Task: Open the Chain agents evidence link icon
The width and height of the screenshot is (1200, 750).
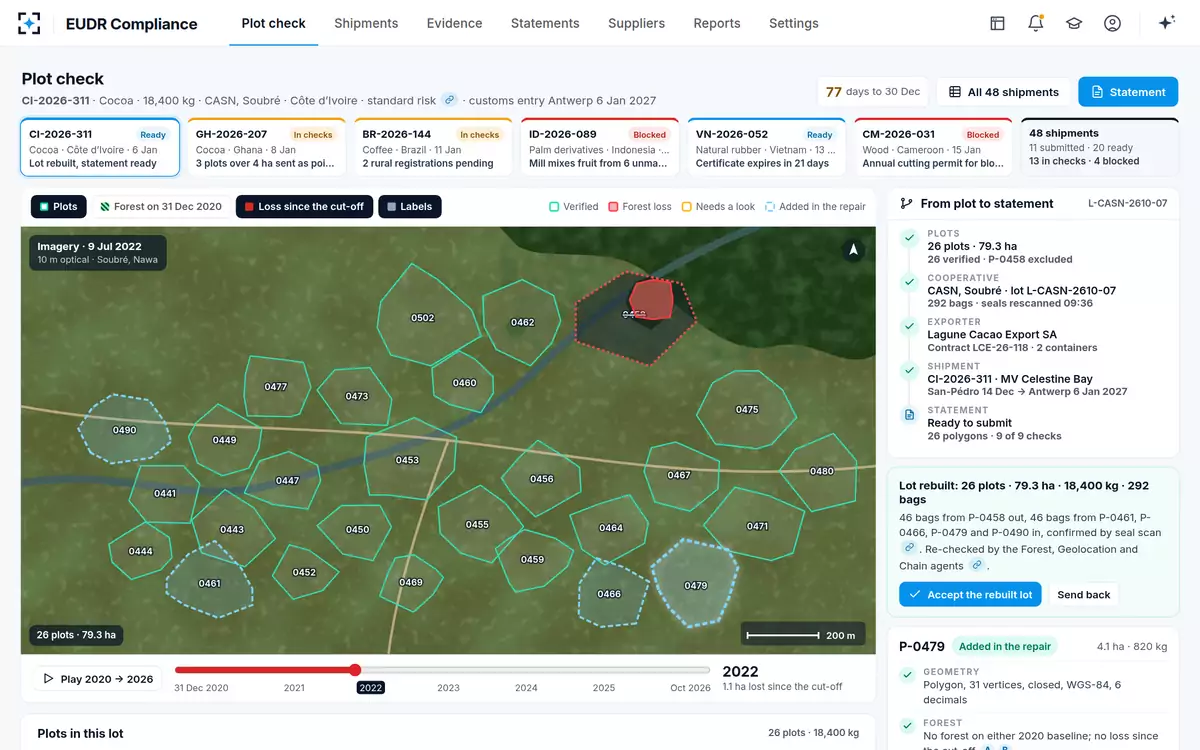Action: tap(977, 565)
